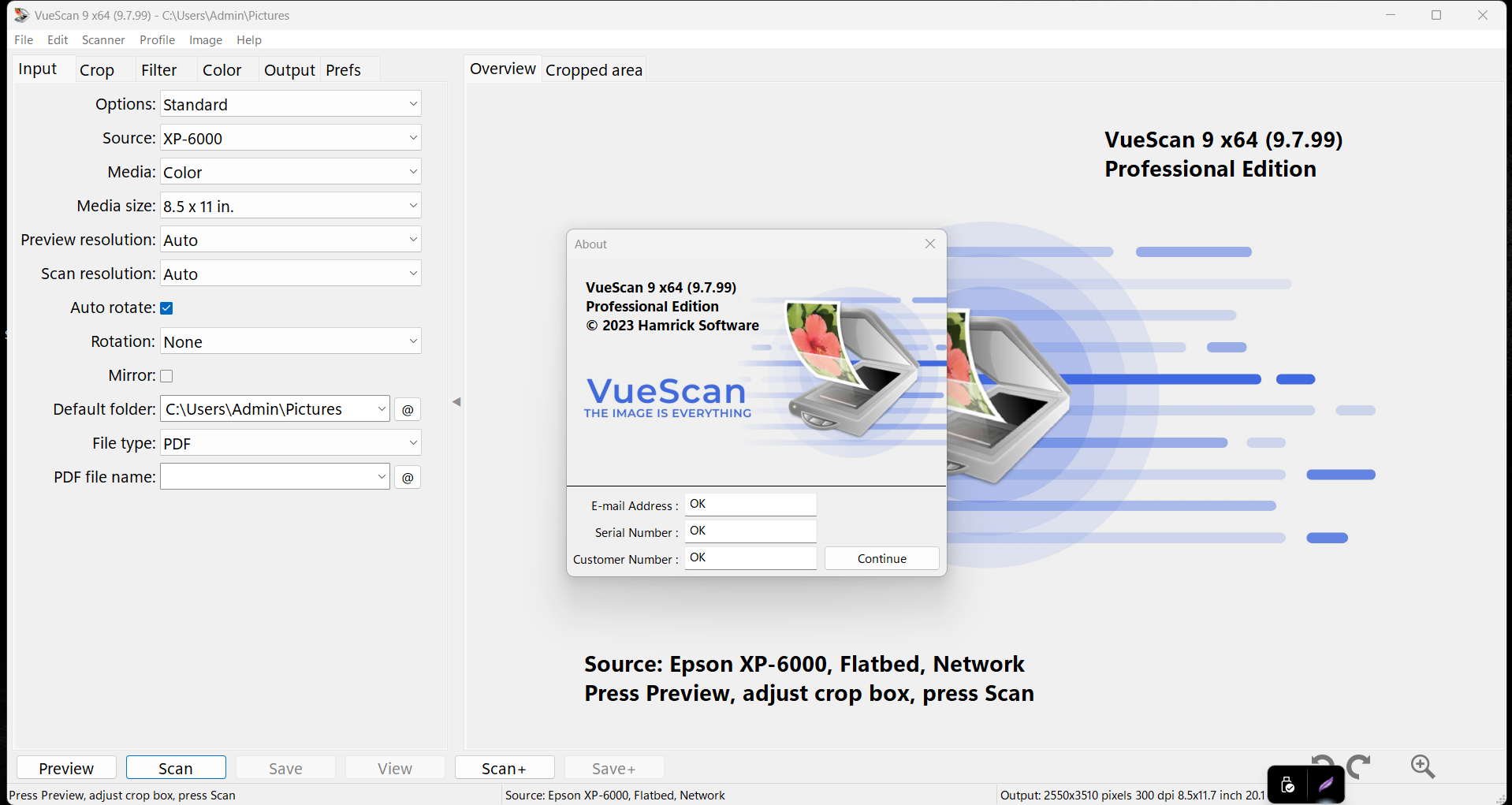This screenshot has width=1512, height=805.
Task: Click the E-mail Address field
Action: click(750, 505)
